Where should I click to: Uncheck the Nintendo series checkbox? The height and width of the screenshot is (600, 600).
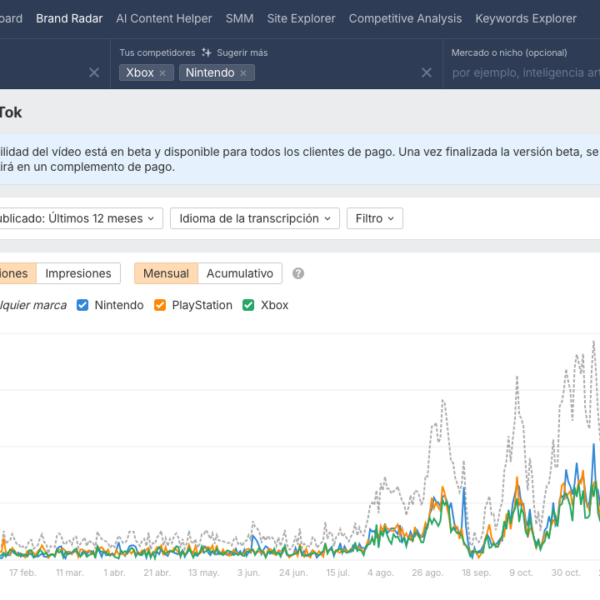pyautogui.click(x=83, y=305)
